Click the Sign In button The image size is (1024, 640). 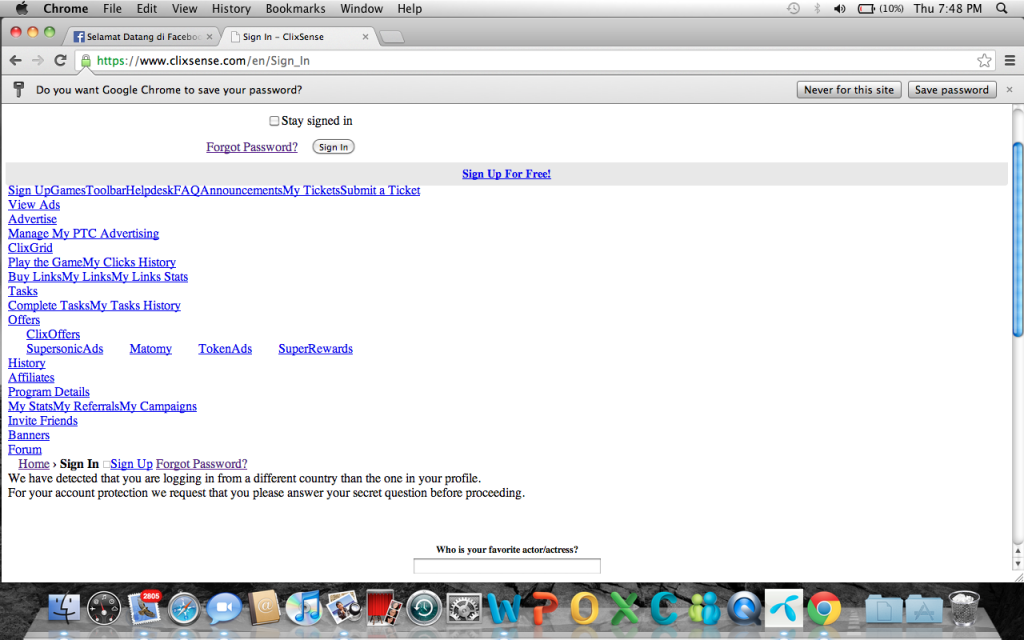click(x=333, y=147)
